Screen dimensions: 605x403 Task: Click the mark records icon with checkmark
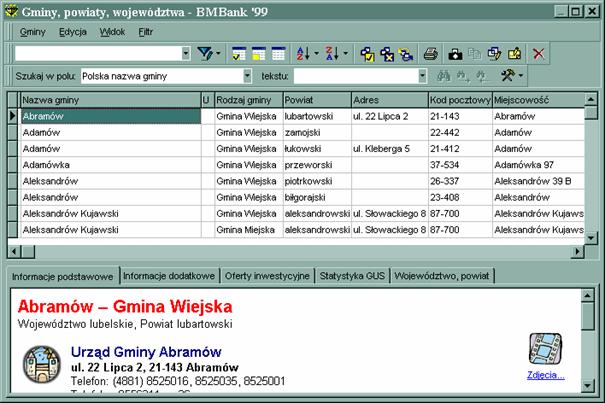click(367, 54)
